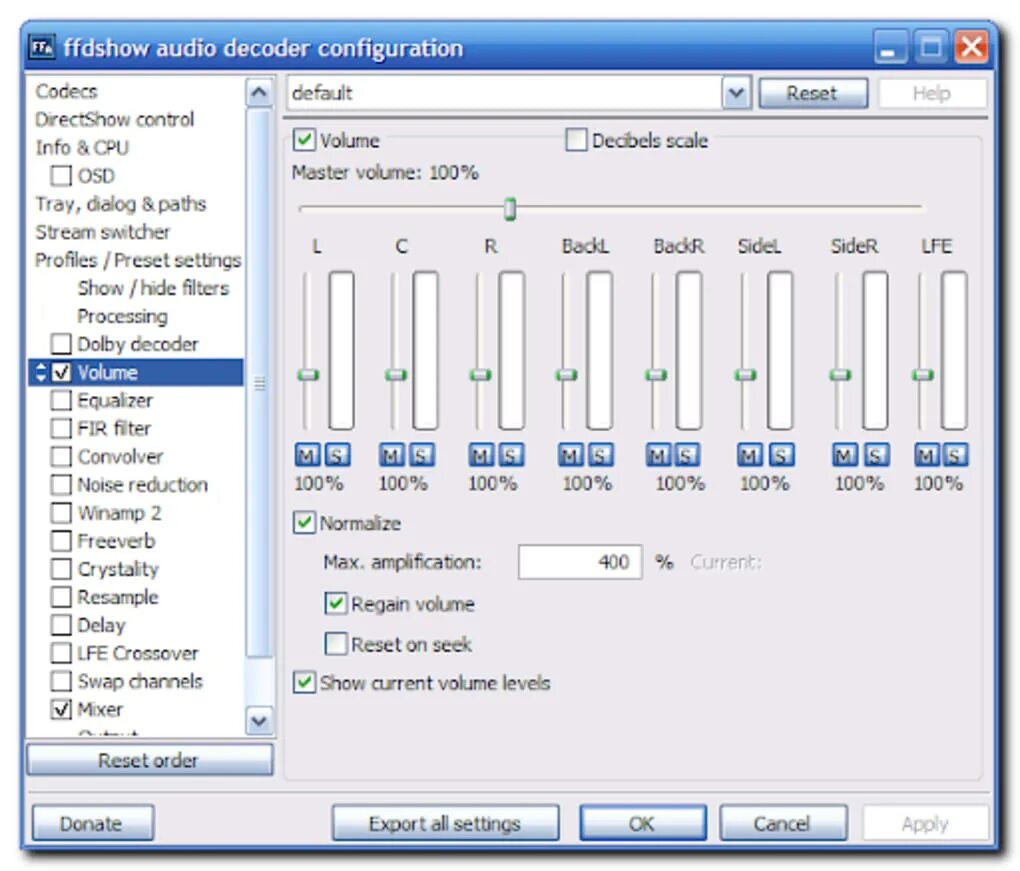Solo the BackL channel with S button
Image resolution: width=1020 pixels, height=871 pixels.
point(600,455)
